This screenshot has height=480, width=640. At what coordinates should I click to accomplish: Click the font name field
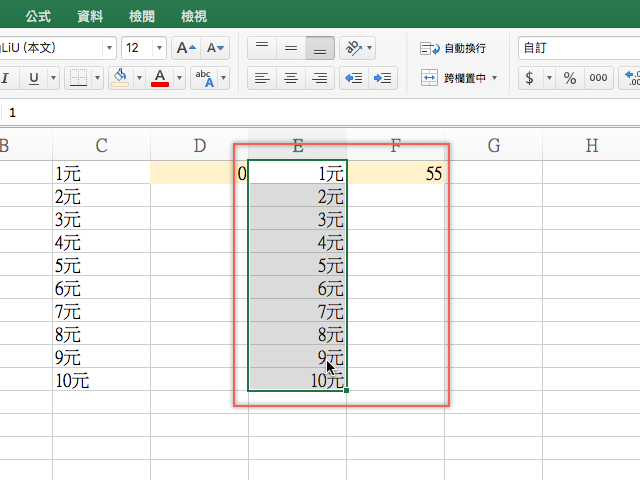tap(51, 48)
